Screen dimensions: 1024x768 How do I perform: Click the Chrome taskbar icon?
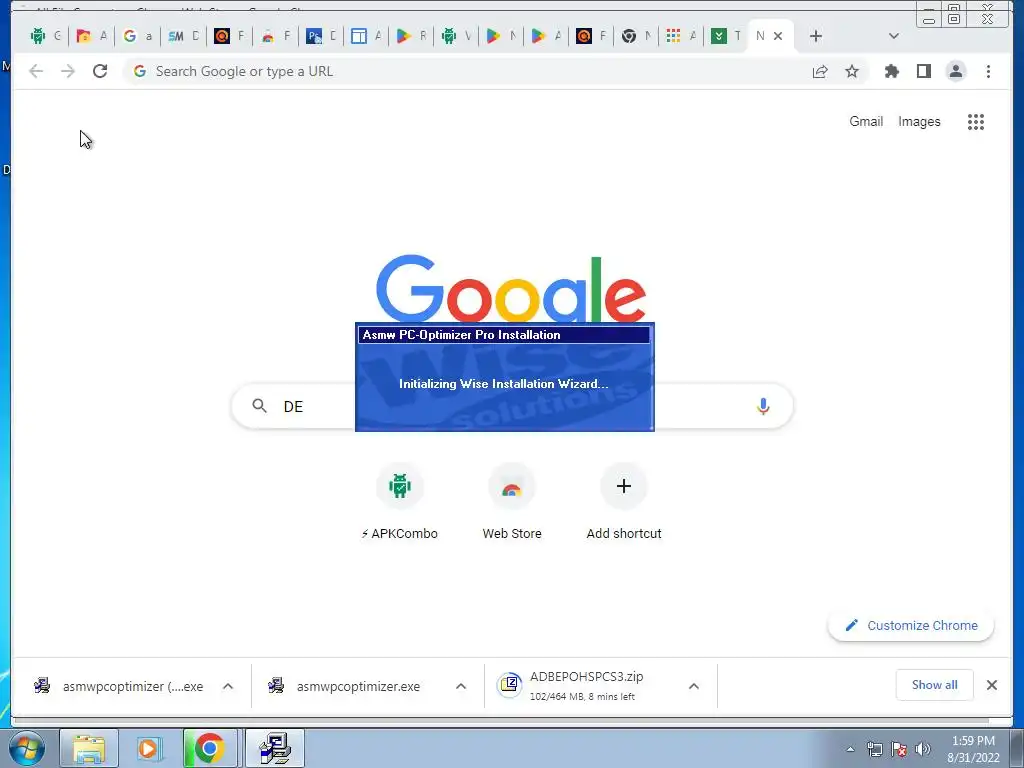tap(209, 748)
